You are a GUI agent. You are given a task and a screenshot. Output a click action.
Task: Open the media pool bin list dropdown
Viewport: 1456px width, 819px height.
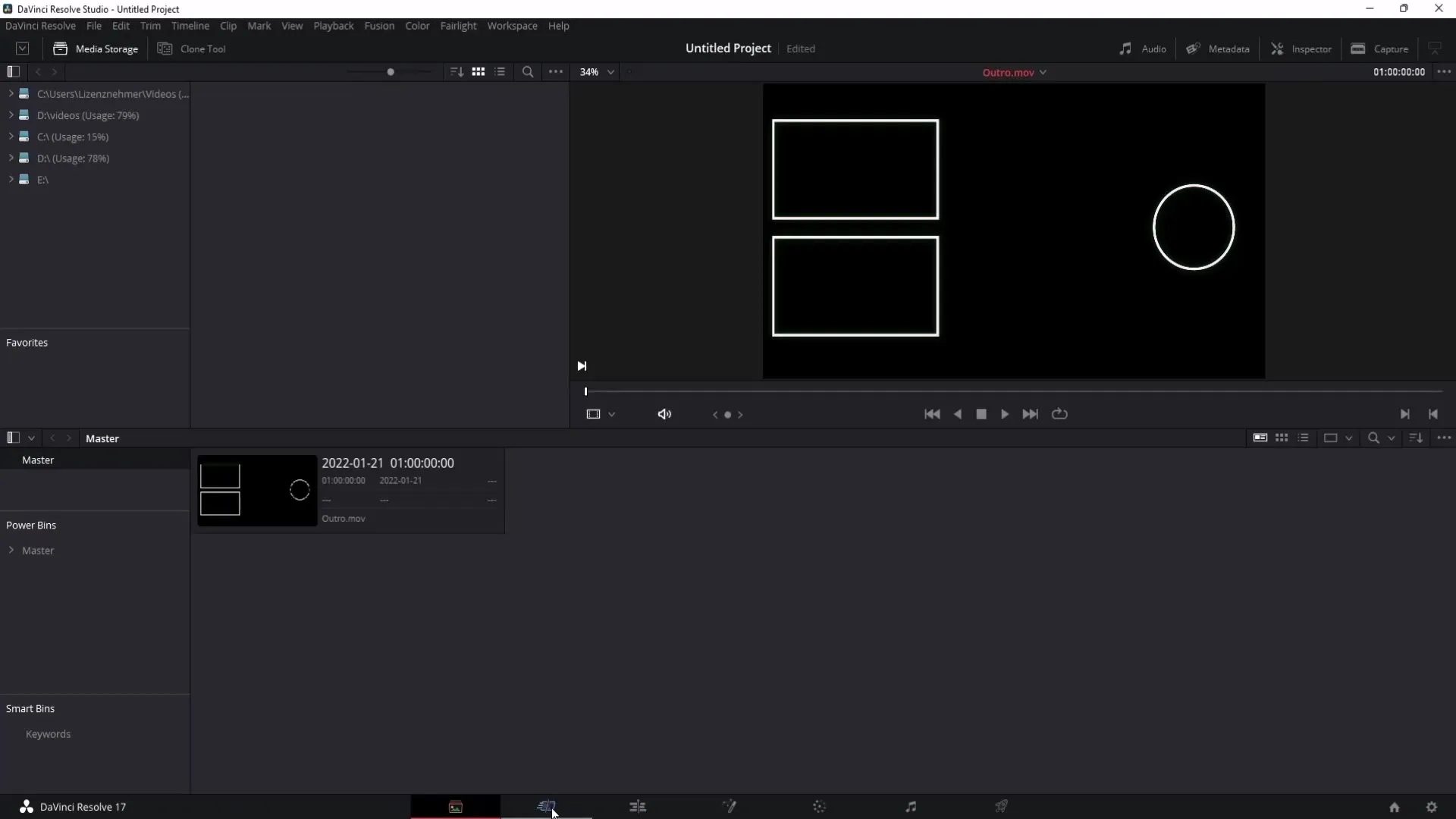tap(31, 438)
